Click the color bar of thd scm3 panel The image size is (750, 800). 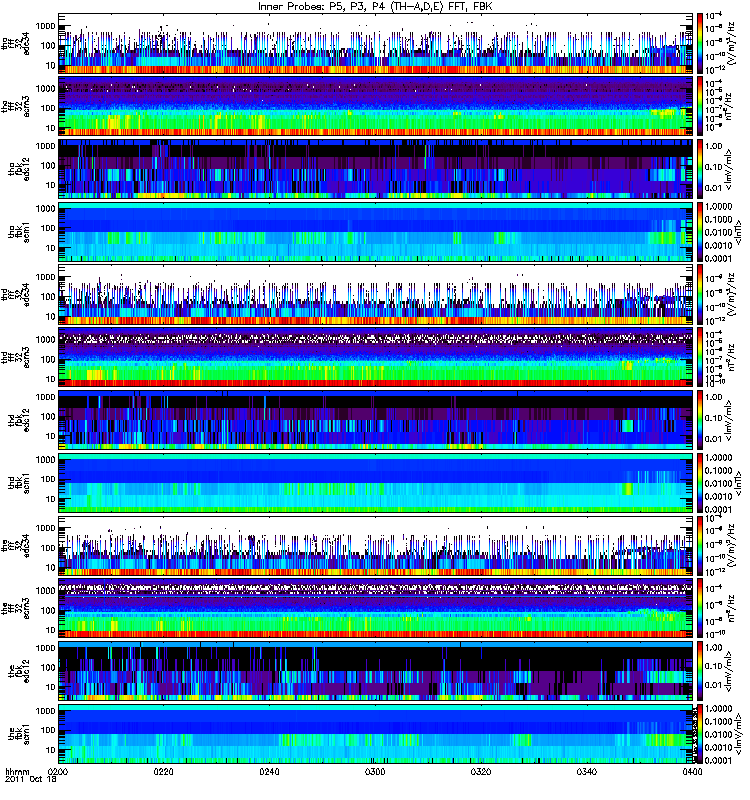click(701, 358)
